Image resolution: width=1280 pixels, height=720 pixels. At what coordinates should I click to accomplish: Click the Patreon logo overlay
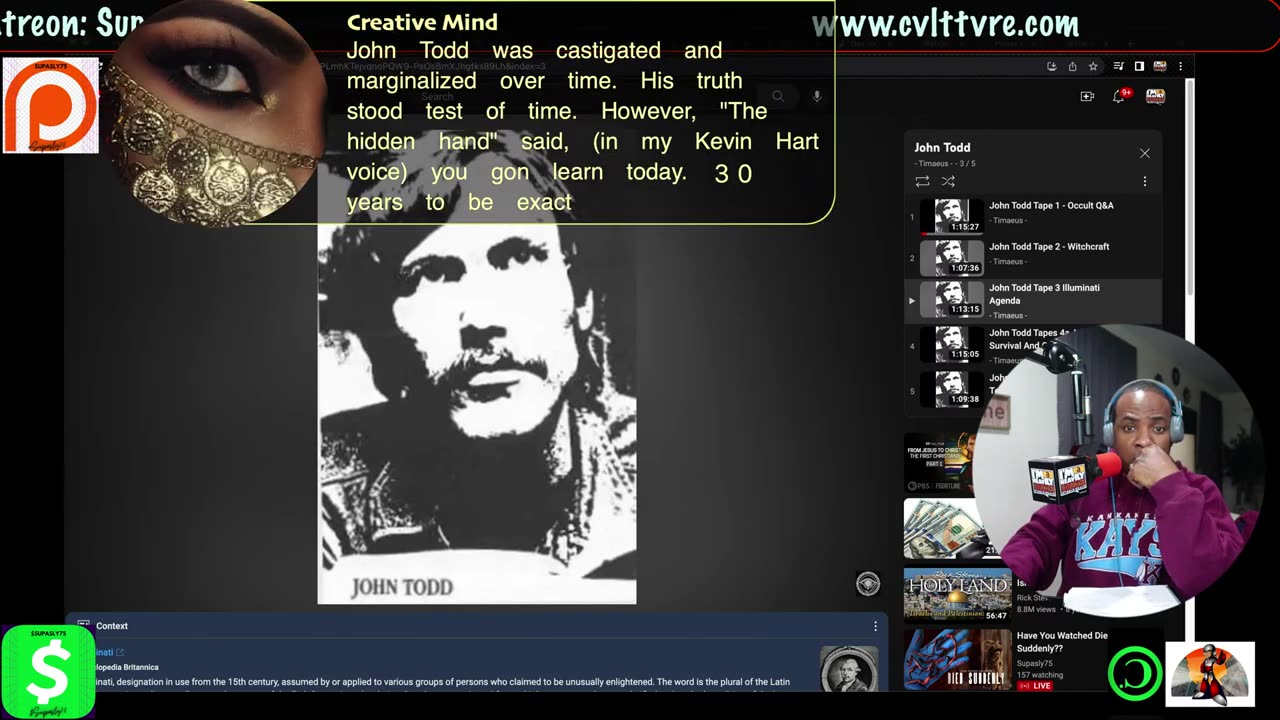pos(50,105)
